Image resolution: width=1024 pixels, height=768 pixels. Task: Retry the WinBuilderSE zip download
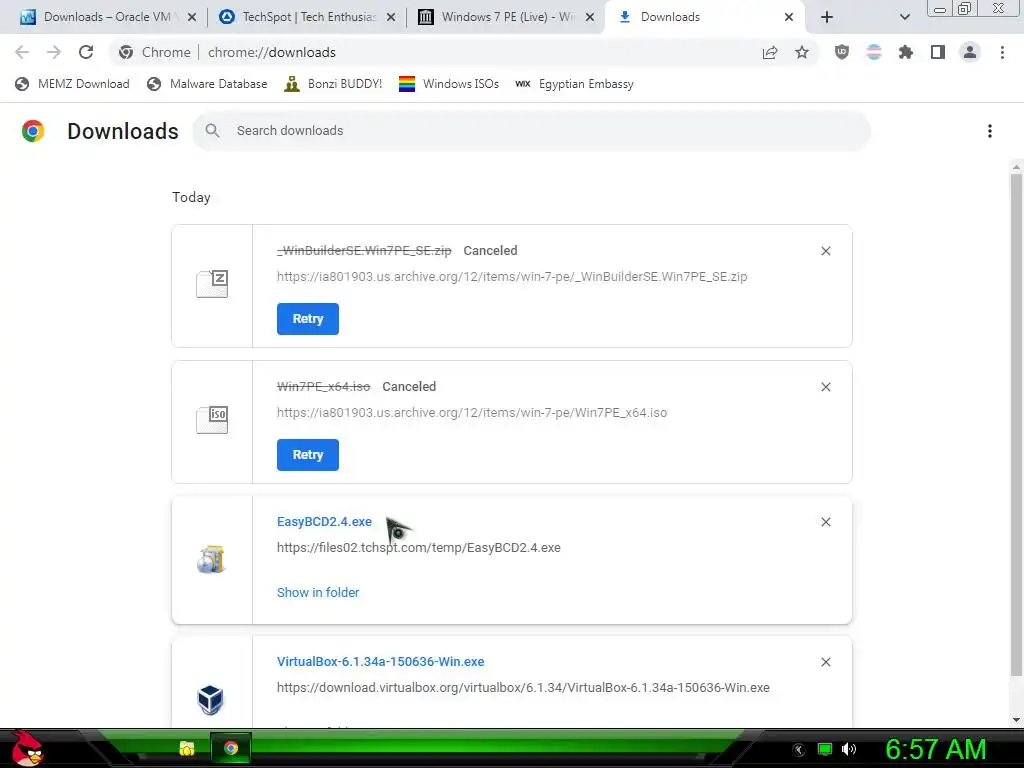(x=308, y=319)
